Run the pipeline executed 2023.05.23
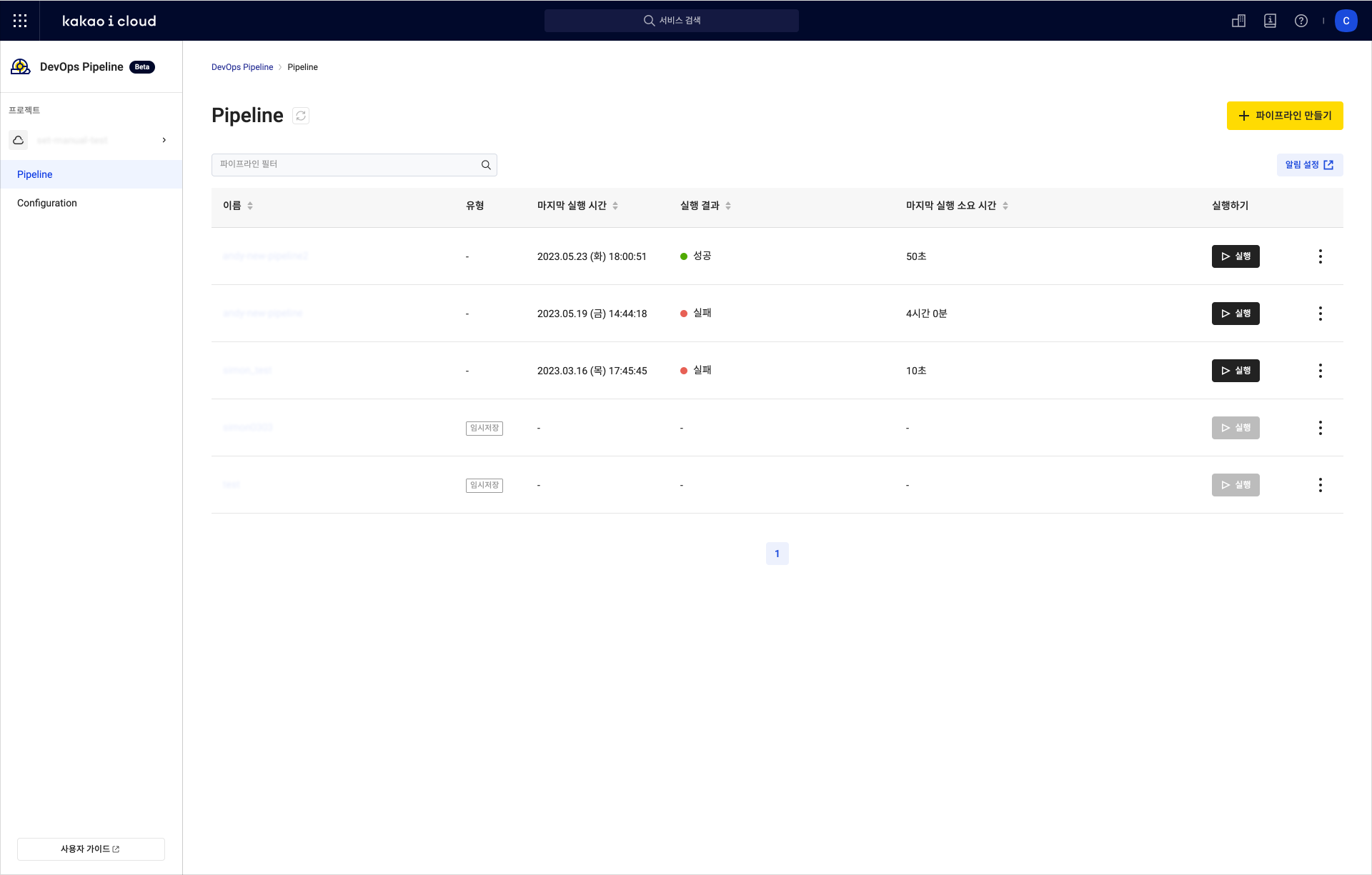The width and height of the screenshot is (1372, 875). (x=1236, y=256)
